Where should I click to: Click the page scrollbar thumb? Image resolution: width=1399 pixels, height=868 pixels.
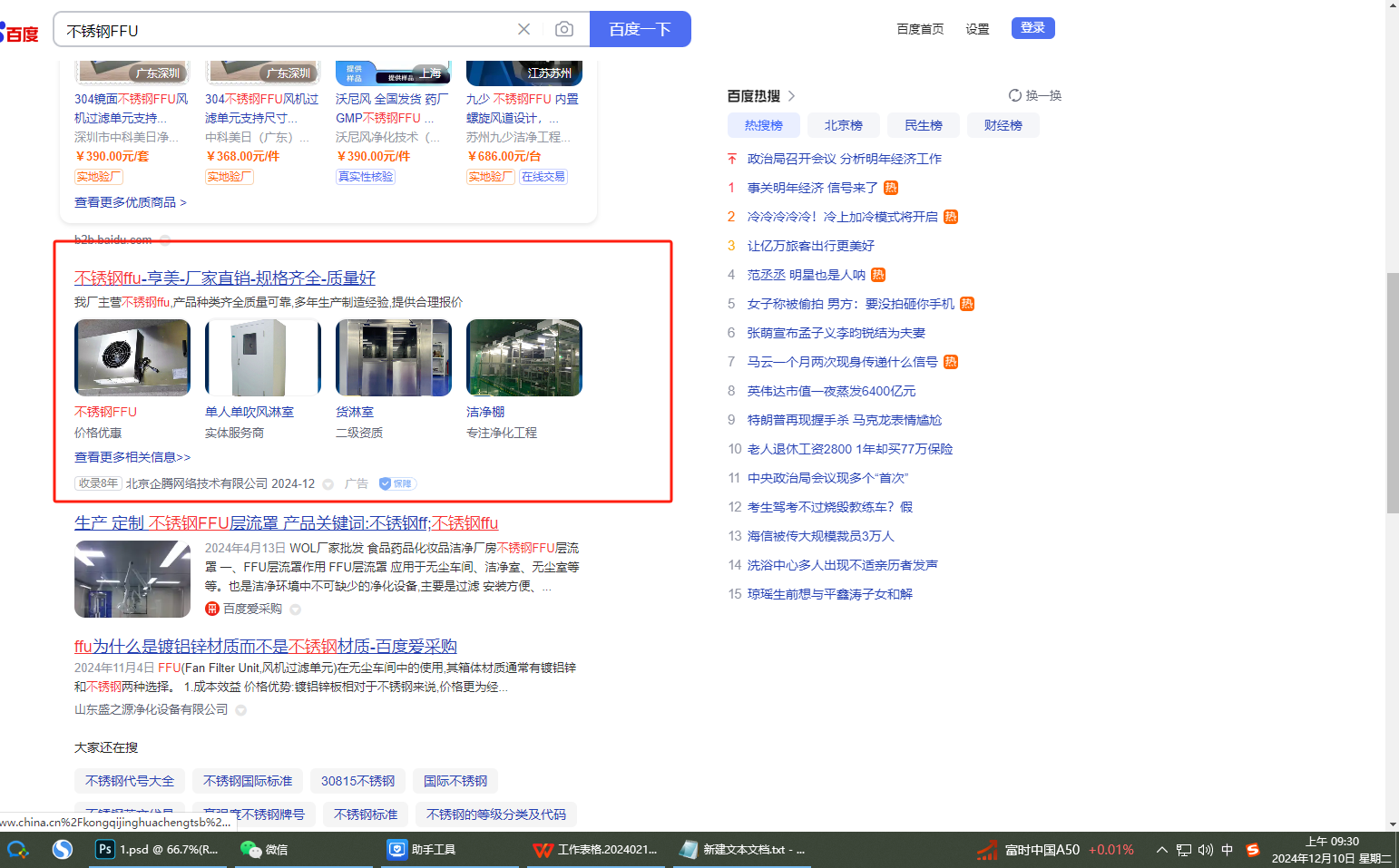[1393, 392]
